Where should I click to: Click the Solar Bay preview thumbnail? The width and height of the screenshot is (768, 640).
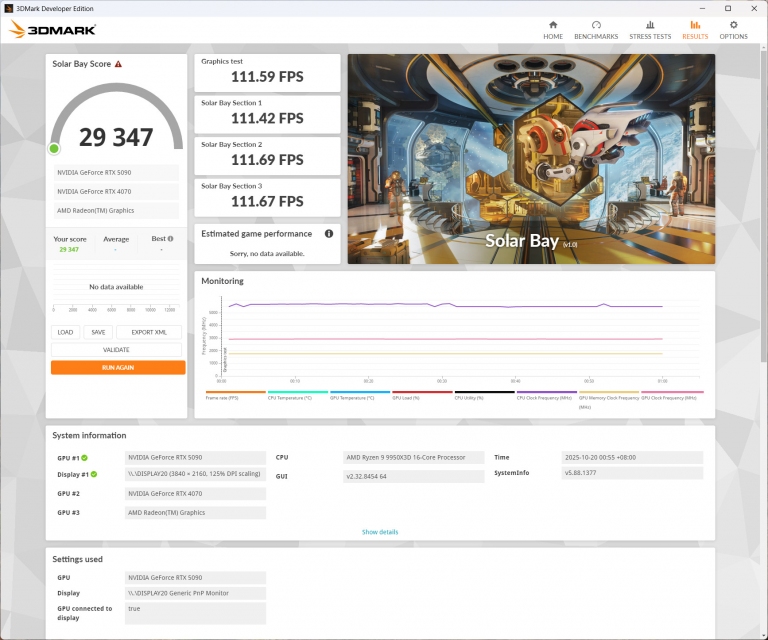coord(531,159)
